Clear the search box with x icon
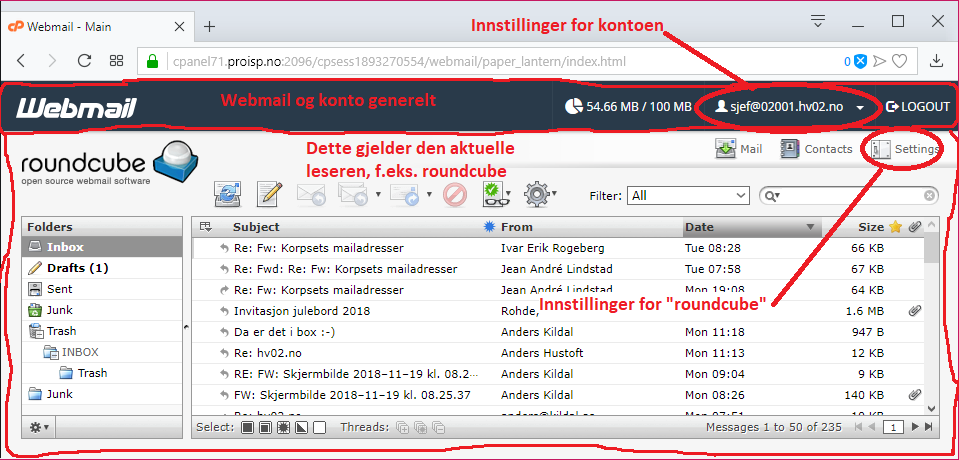The image size is (959, 460). tap(929, 196)
